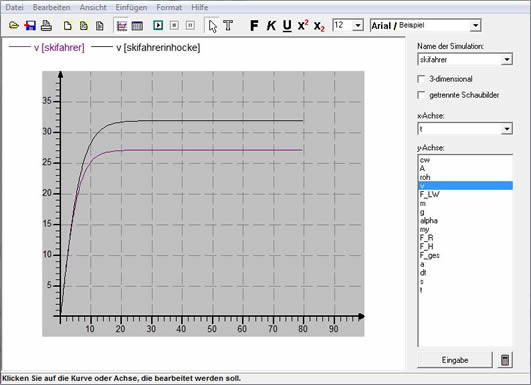The width and height of the screenshot is (531, 385).
Task: Select g in the y-Achse list
Action: click(465, 212)
